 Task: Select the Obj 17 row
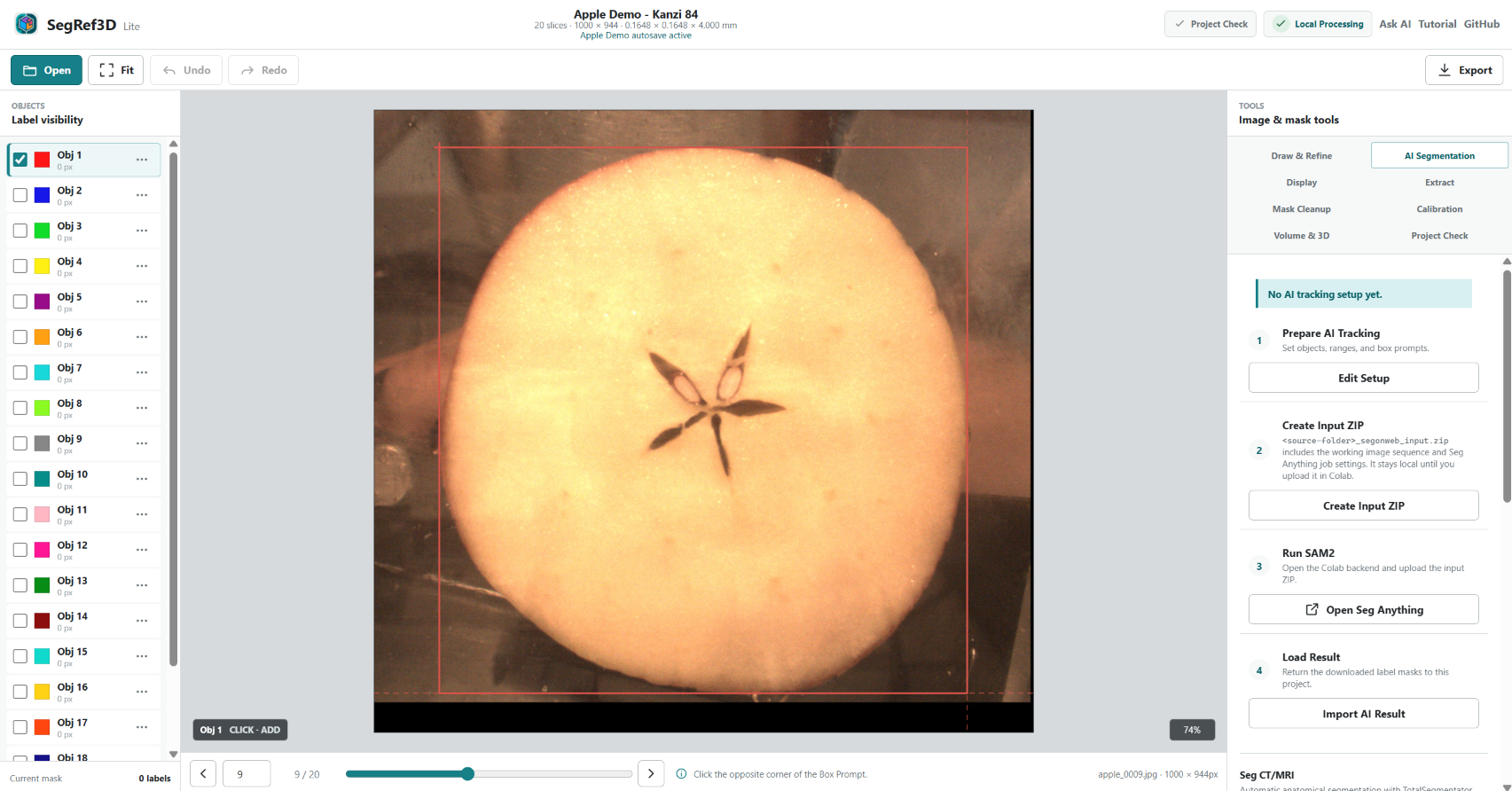click(84, 727)
